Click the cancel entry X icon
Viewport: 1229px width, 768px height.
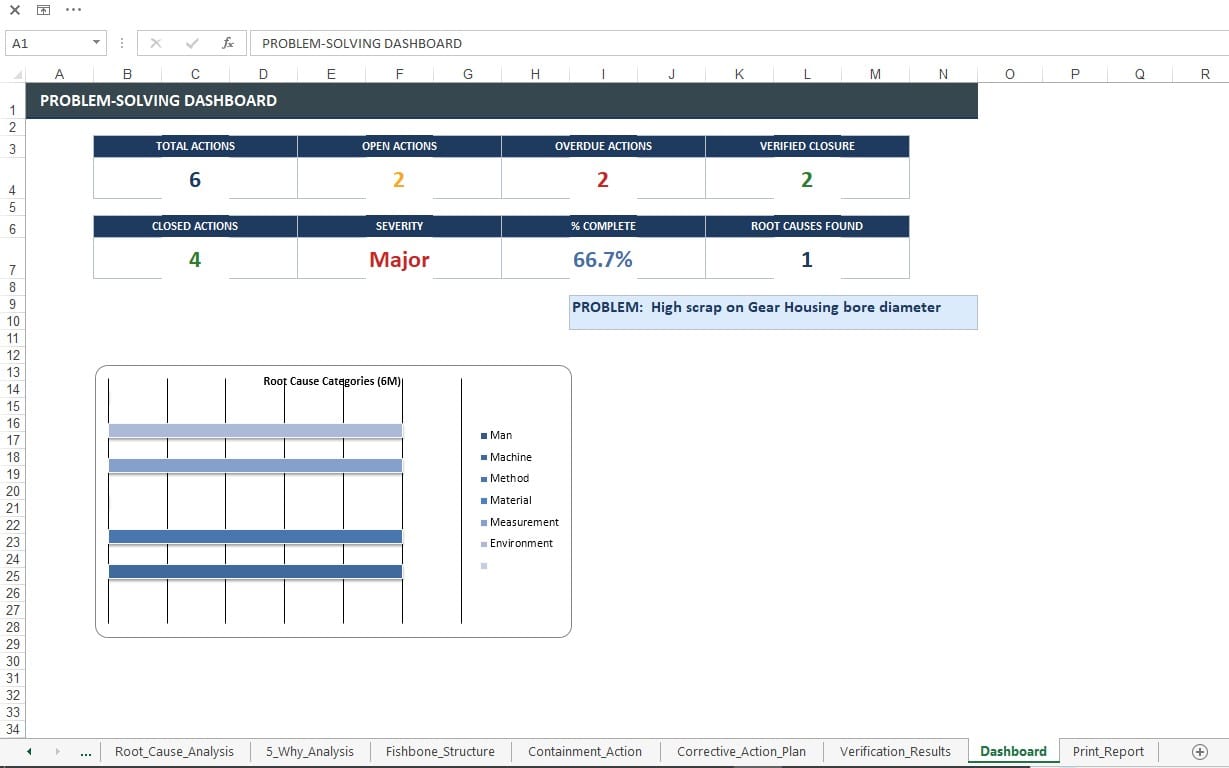pyautogui.click(x=155, y=43)
